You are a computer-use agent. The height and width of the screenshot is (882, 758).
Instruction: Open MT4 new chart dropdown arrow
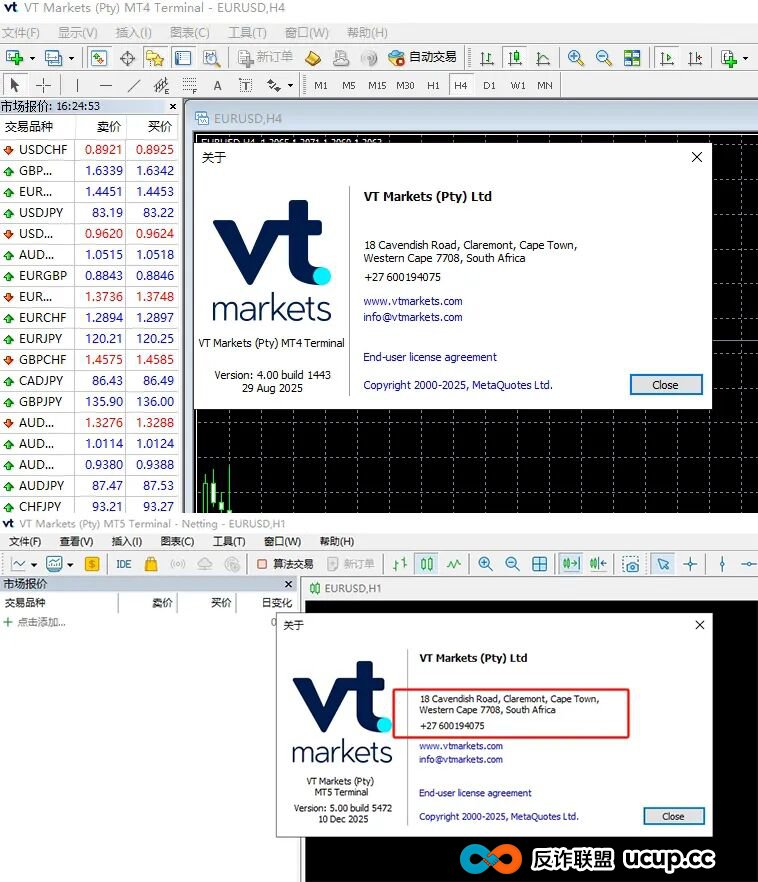coord(32,58)
